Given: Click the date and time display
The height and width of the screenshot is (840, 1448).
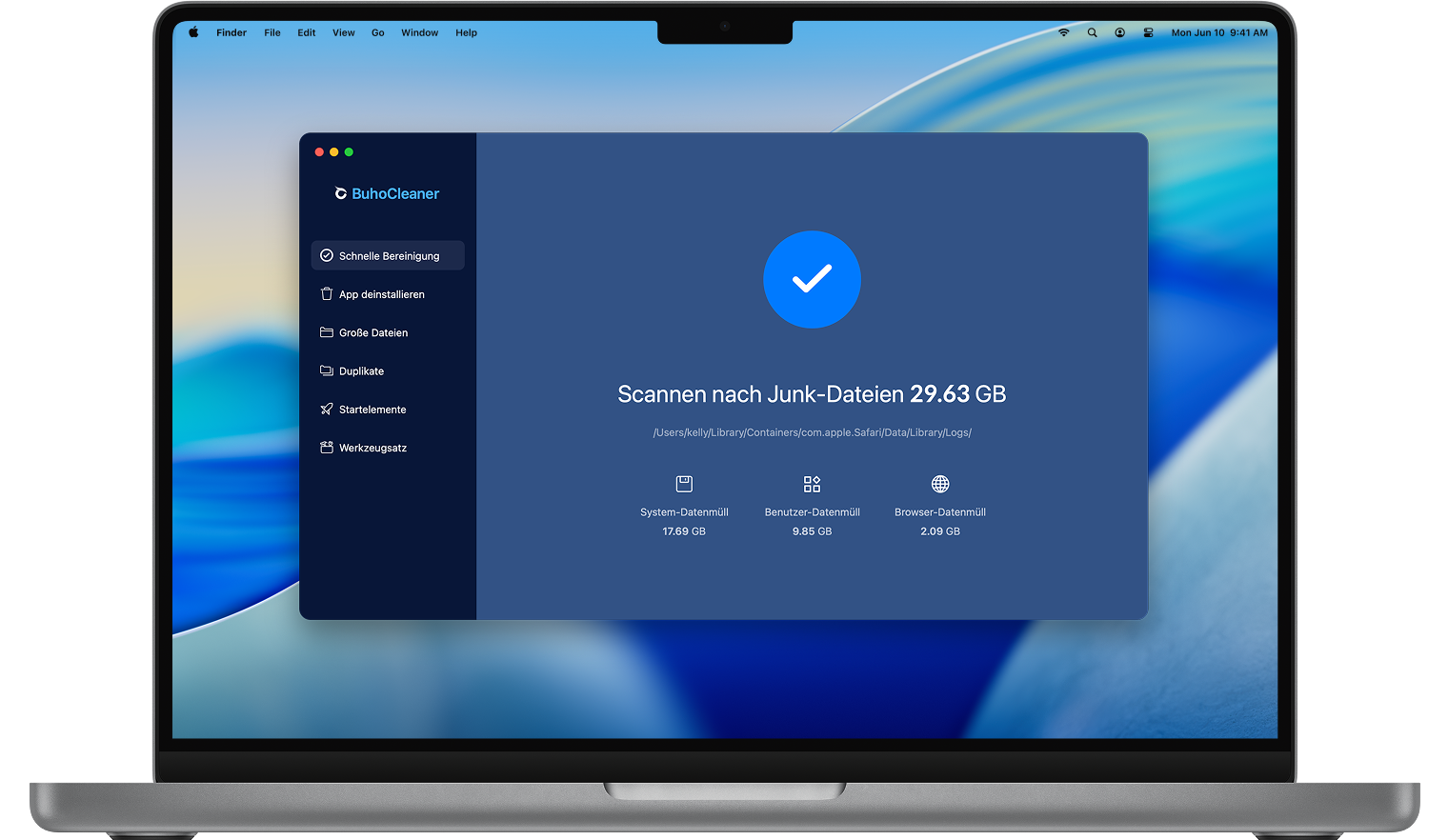Looking at the screenshot, I should [x=1219, y=32].
